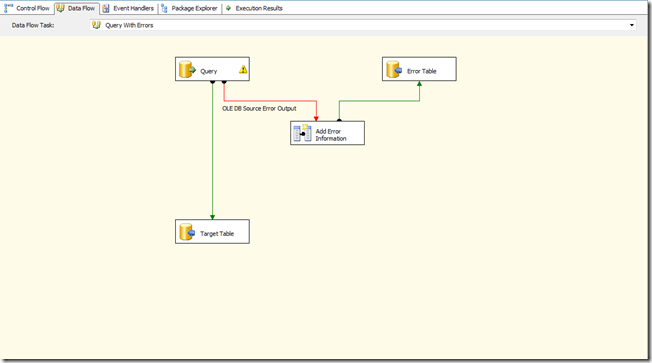
Task: Select the Error Table component label
Action: tap(421, 71)
